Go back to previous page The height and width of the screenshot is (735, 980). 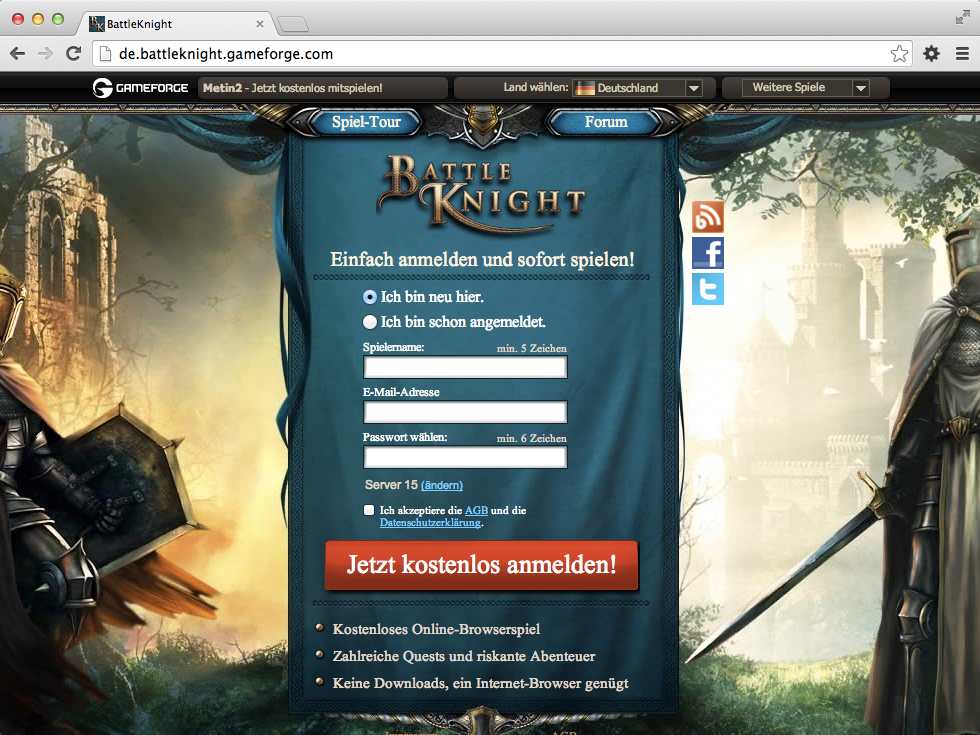[17, 54]
